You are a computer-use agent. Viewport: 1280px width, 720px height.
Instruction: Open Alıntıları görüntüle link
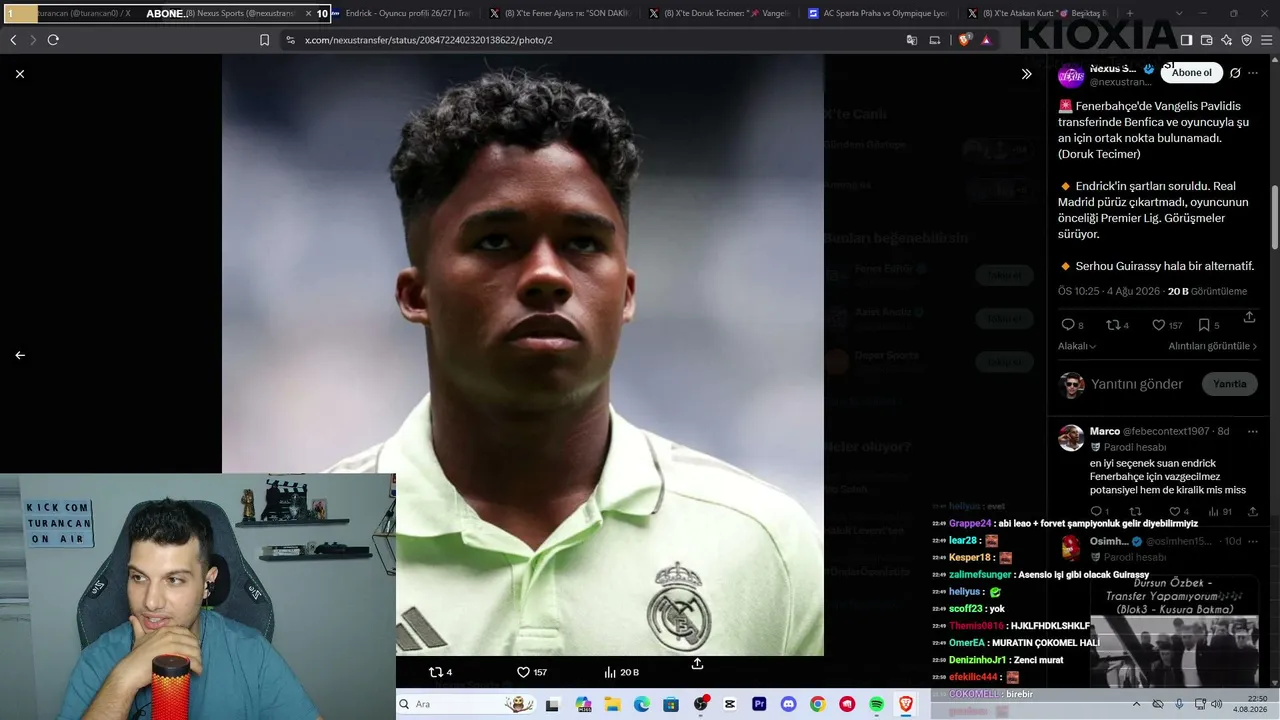pyautogui.click(x=1213, y=346)
